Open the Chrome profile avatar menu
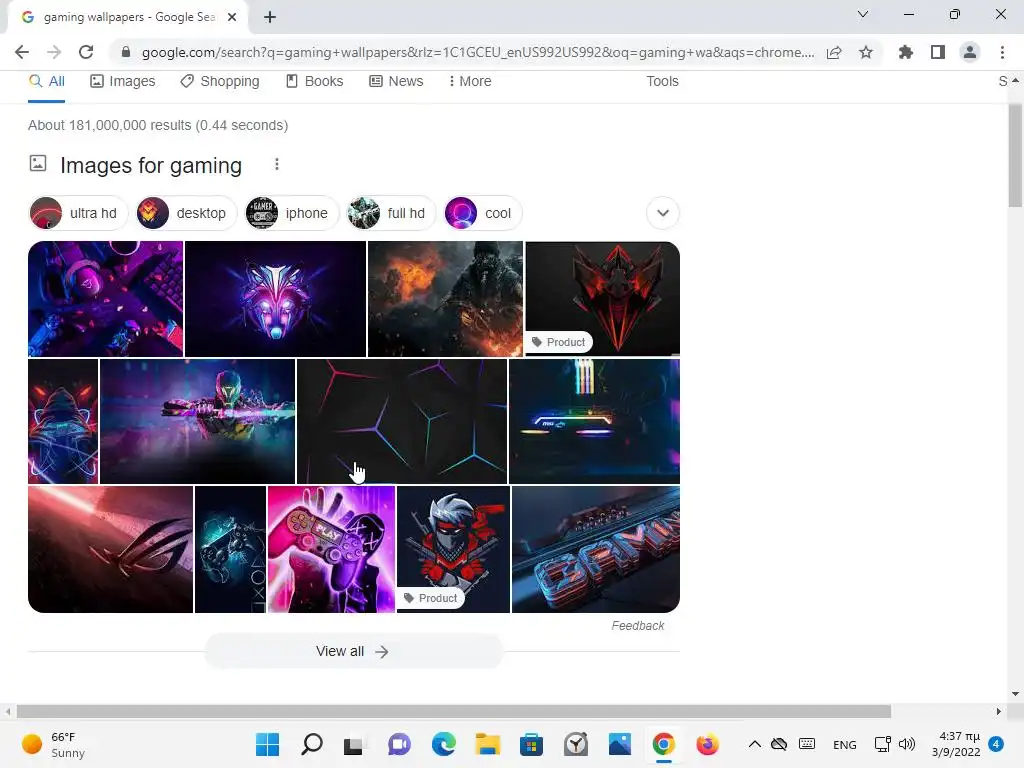Viewport: 1024px width, 768px height. pos(970,52)
